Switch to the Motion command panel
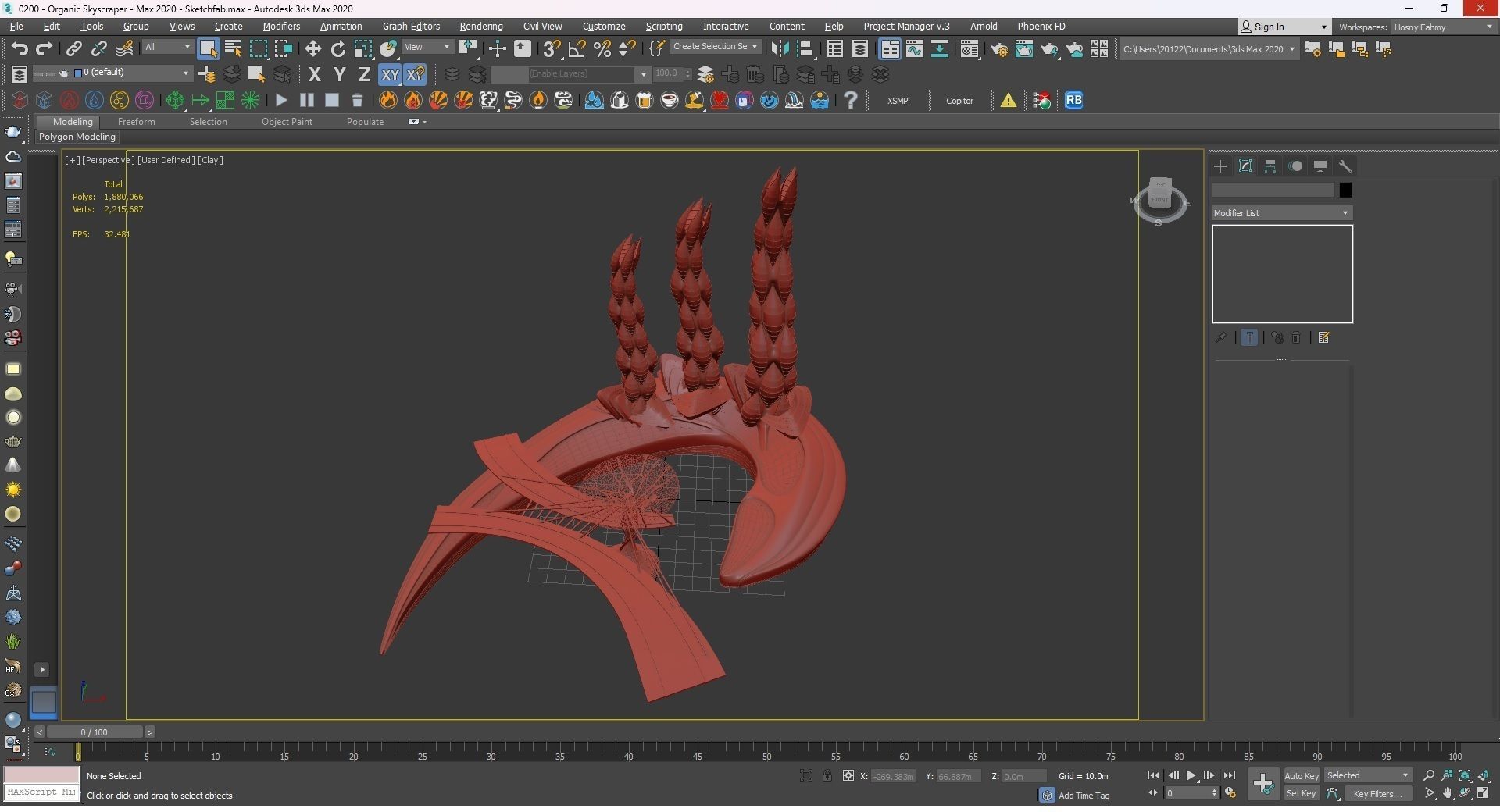The height and width of the screenshot is (812, 1500). click(x=1295, y=166)
